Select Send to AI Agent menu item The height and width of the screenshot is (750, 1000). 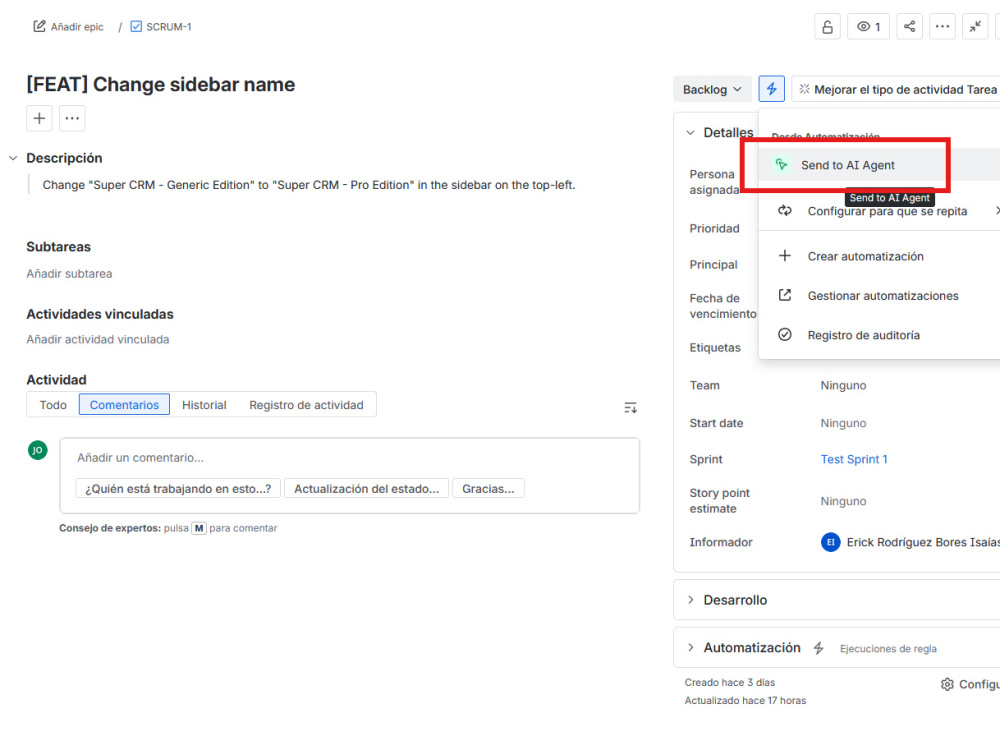coord(880,165)
